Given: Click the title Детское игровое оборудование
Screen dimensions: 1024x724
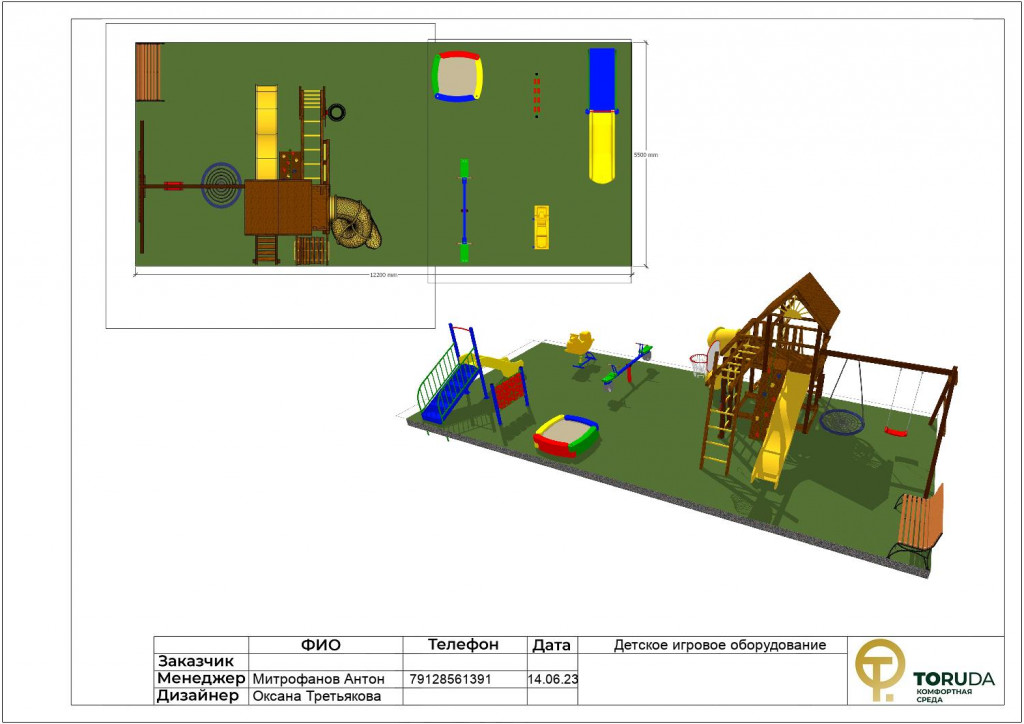Looking at the screenshot, I should tap(719, 645).
